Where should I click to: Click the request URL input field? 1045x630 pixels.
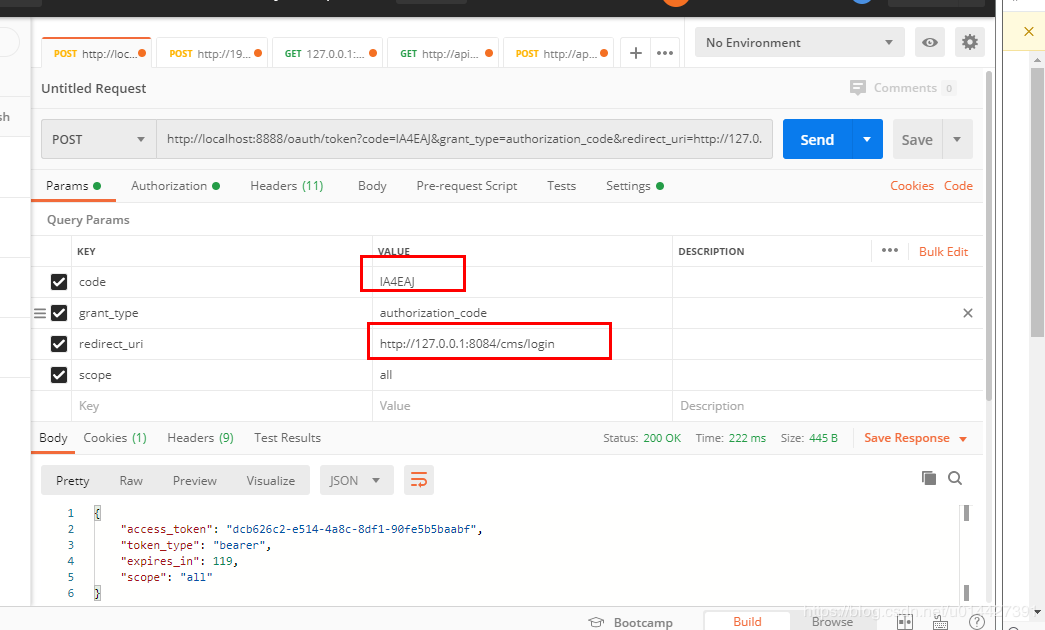[465, 139]
